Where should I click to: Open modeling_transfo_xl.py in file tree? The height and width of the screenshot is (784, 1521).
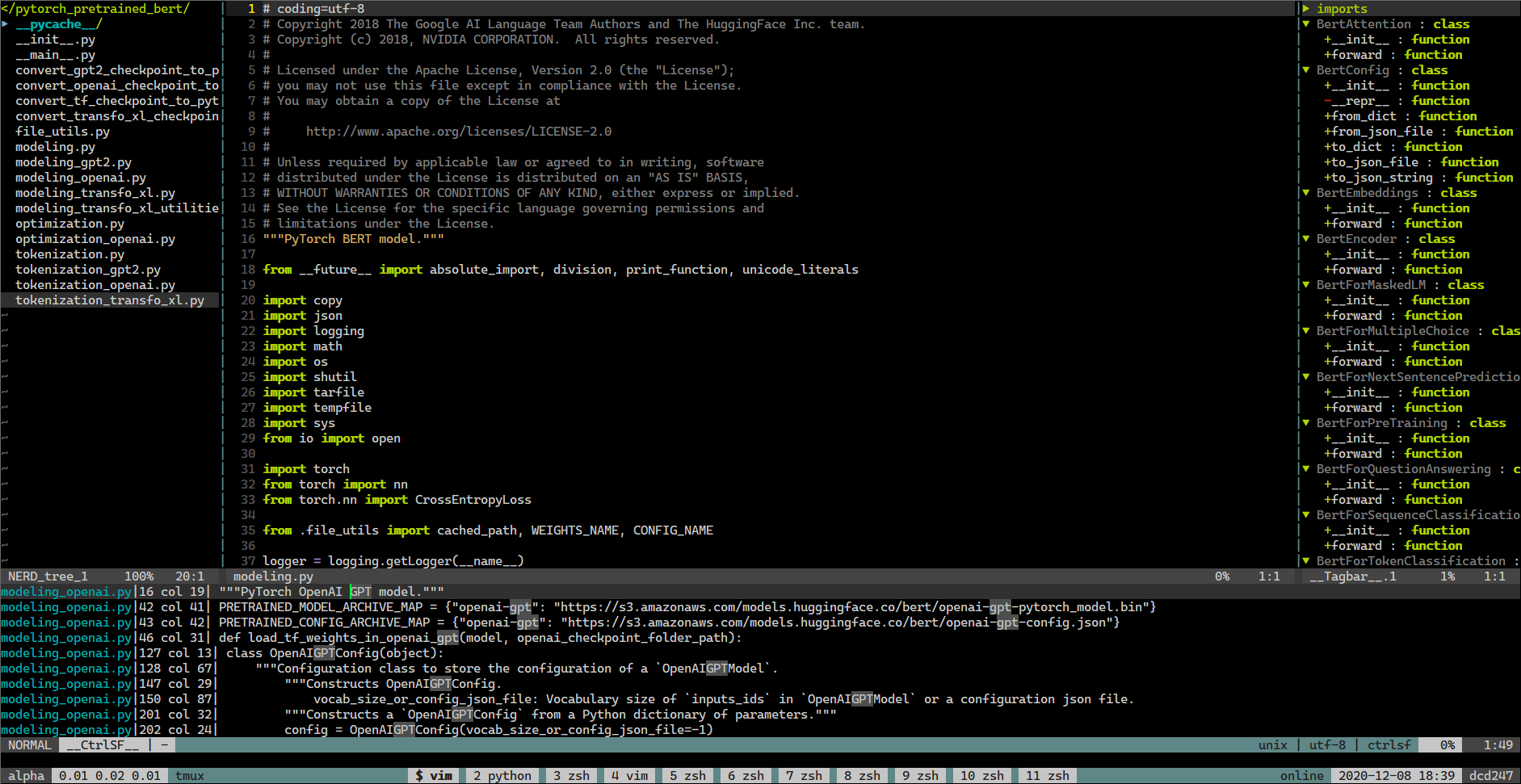[95, 193]
